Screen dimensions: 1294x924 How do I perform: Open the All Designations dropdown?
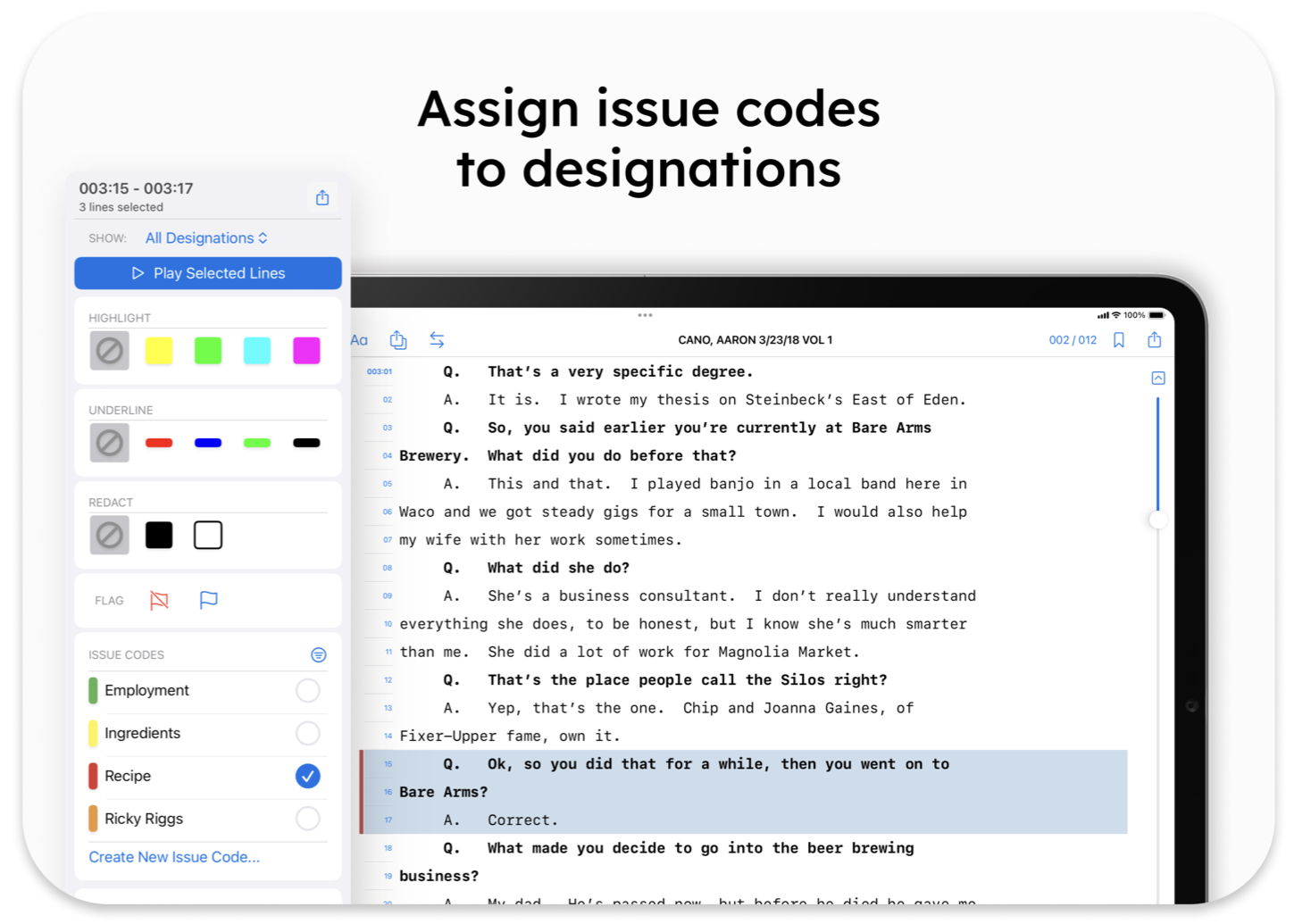tap(206, 238)
